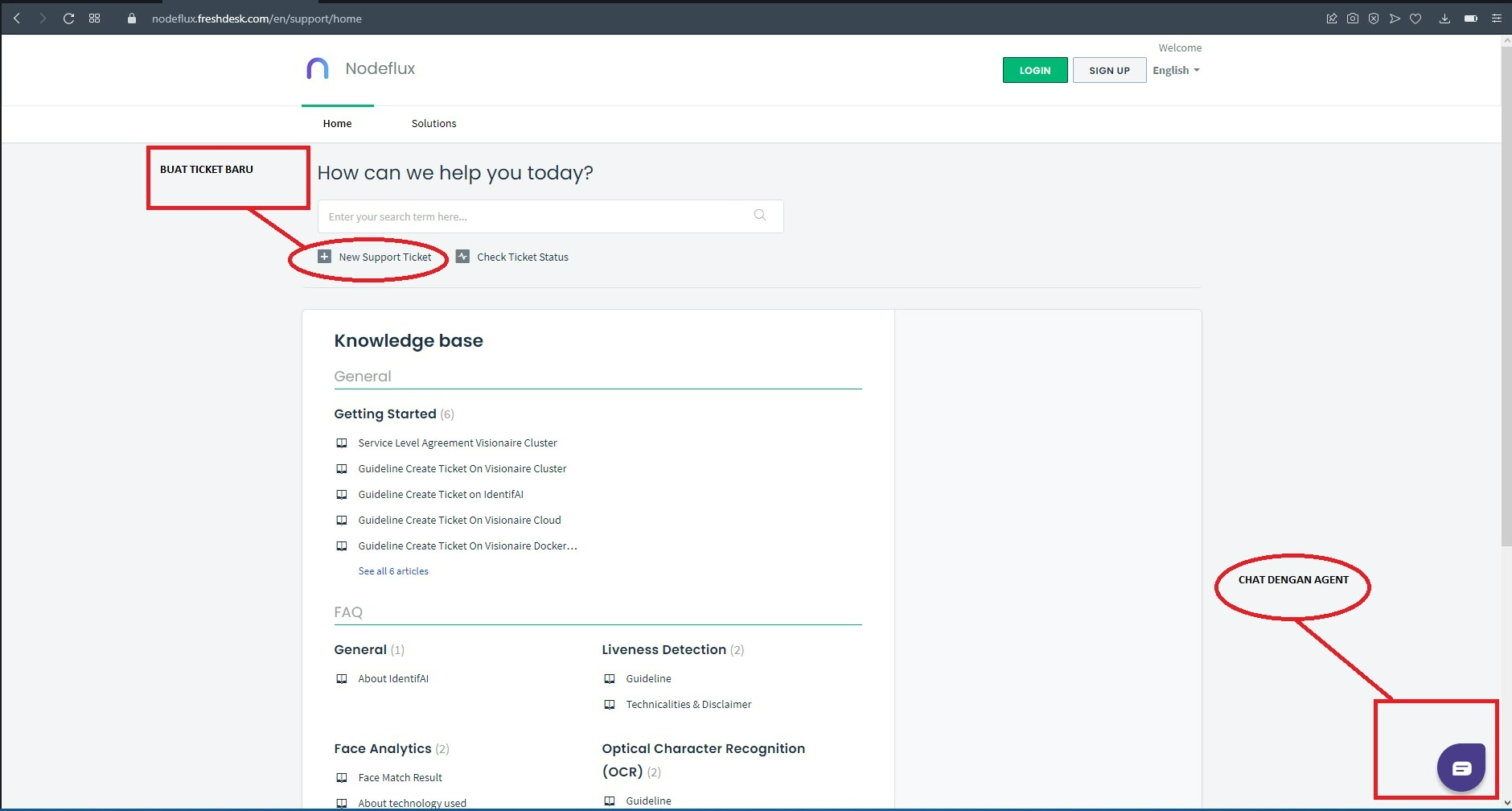Click the book icon beside Technicalities & Disclaimer

pyautogui.click(x=610, y=705)
